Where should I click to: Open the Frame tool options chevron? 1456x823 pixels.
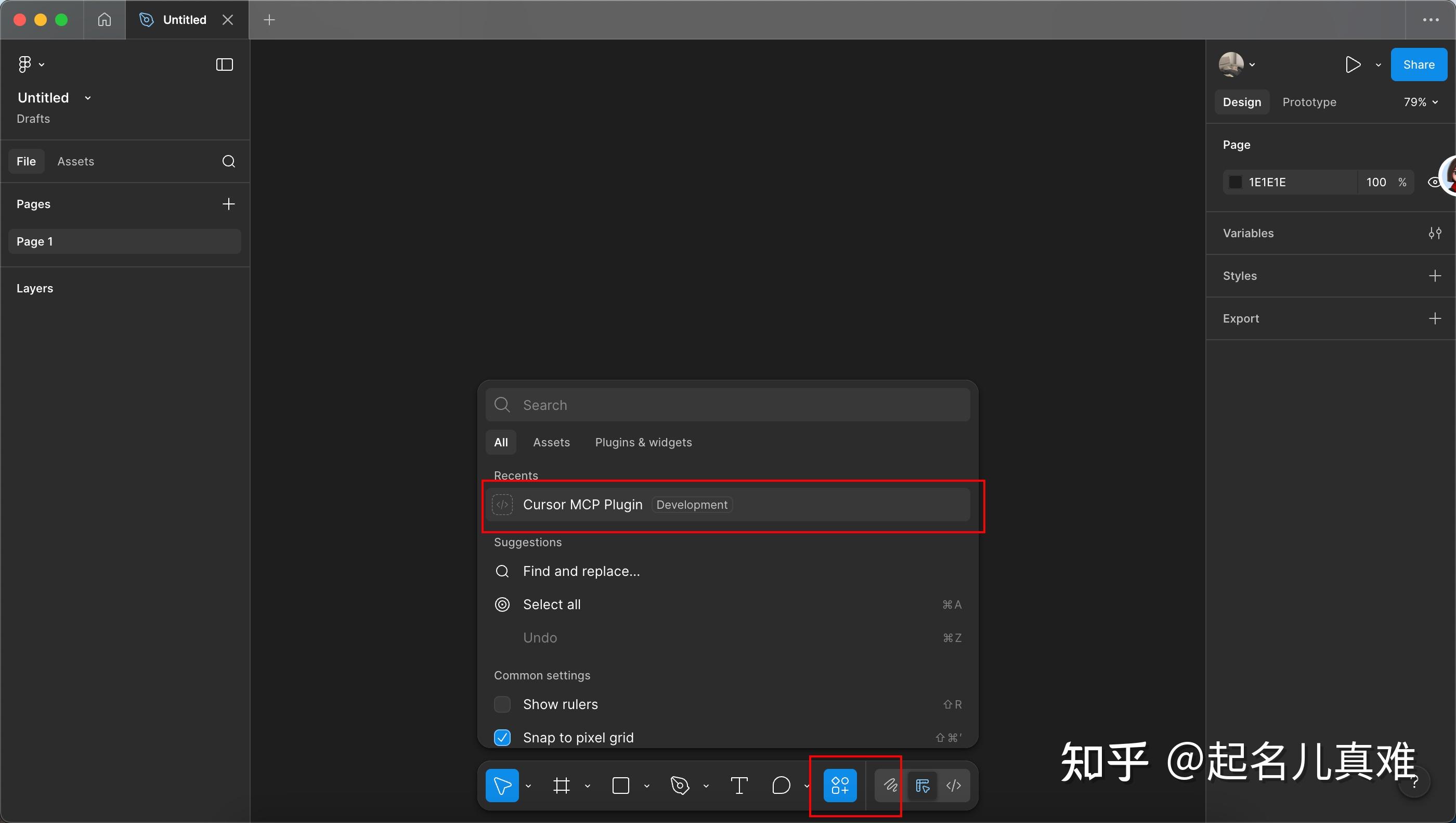click(x=587, y=786)
